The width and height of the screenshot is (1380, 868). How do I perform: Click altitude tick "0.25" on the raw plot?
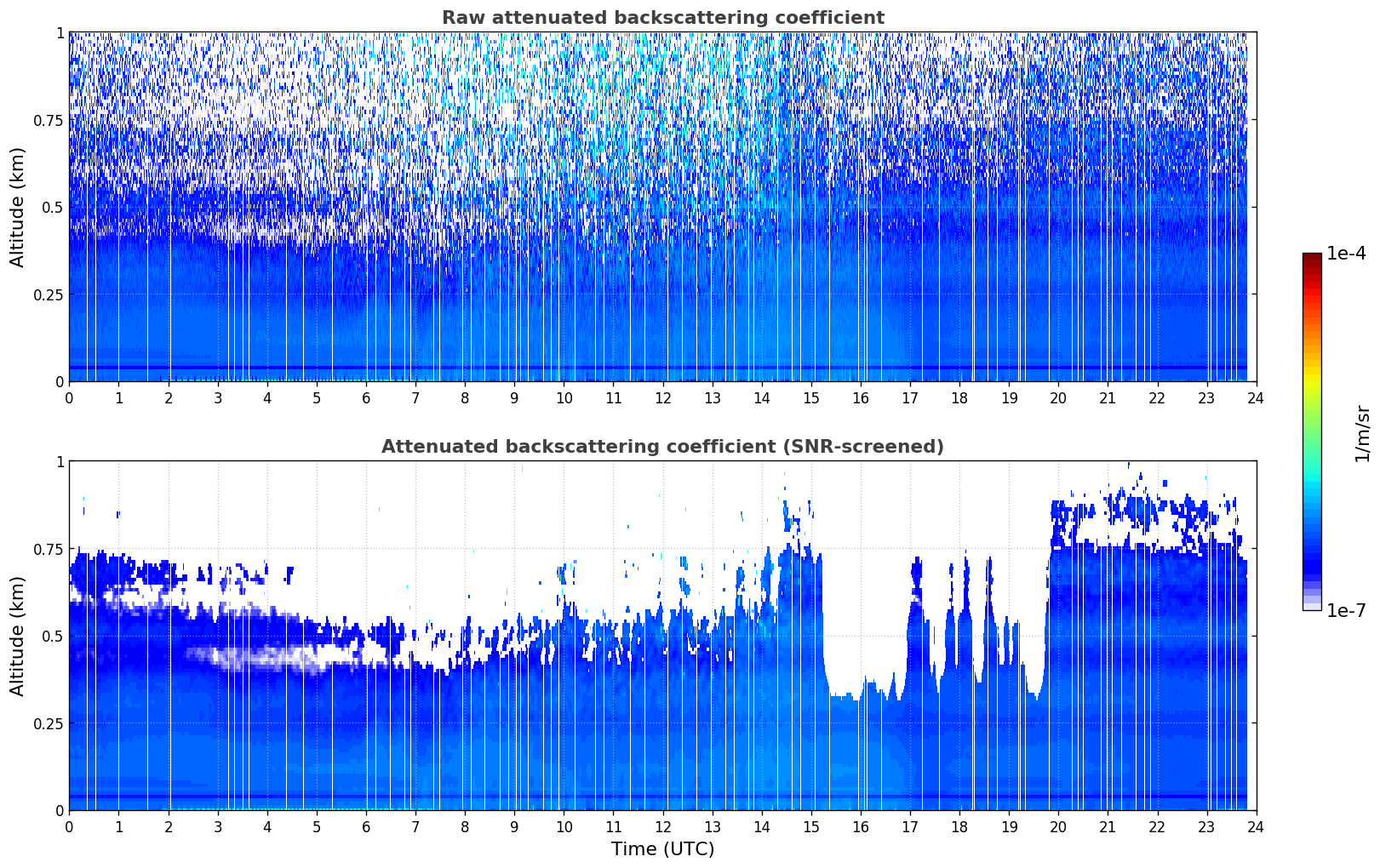[49, 294]
